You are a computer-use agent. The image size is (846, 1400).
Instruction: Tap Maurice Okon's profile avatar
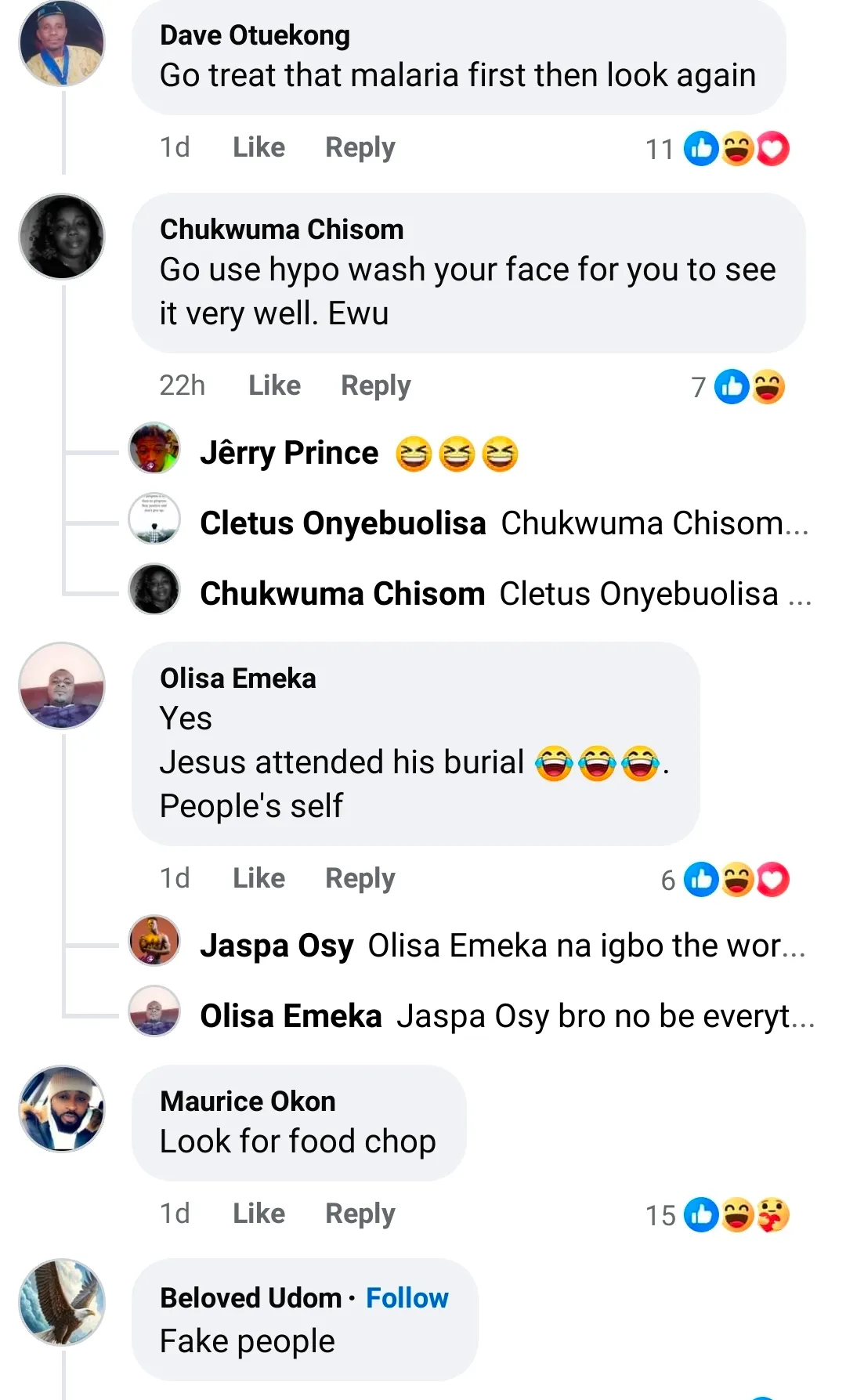tap(62, 1109)
